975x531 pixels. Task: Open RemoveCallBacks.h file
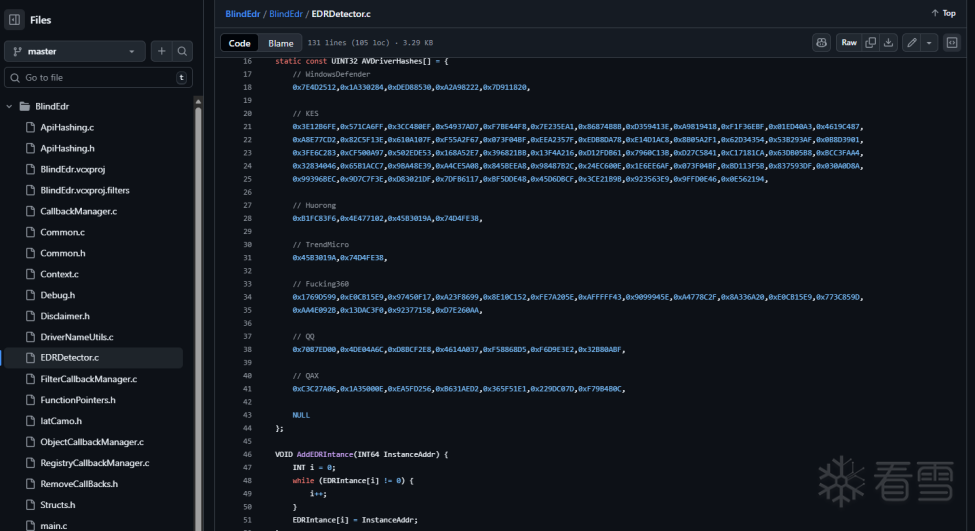coord(79,484)
